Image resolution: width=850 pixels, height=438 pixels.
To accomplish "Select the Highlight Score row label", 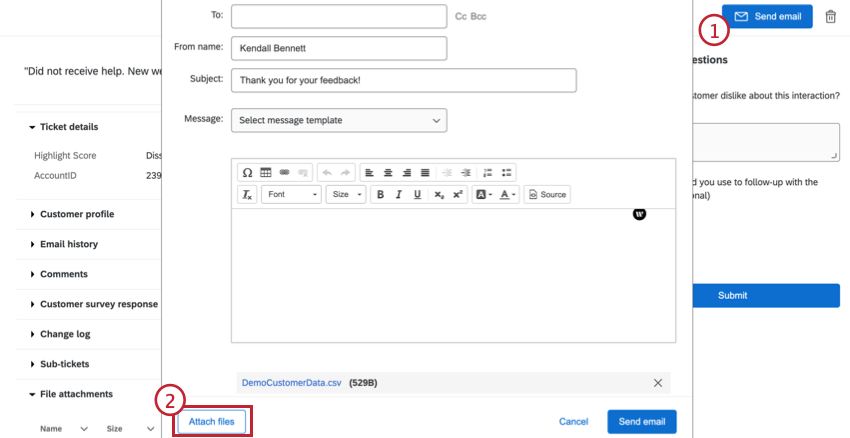I will tap(65, 156).
